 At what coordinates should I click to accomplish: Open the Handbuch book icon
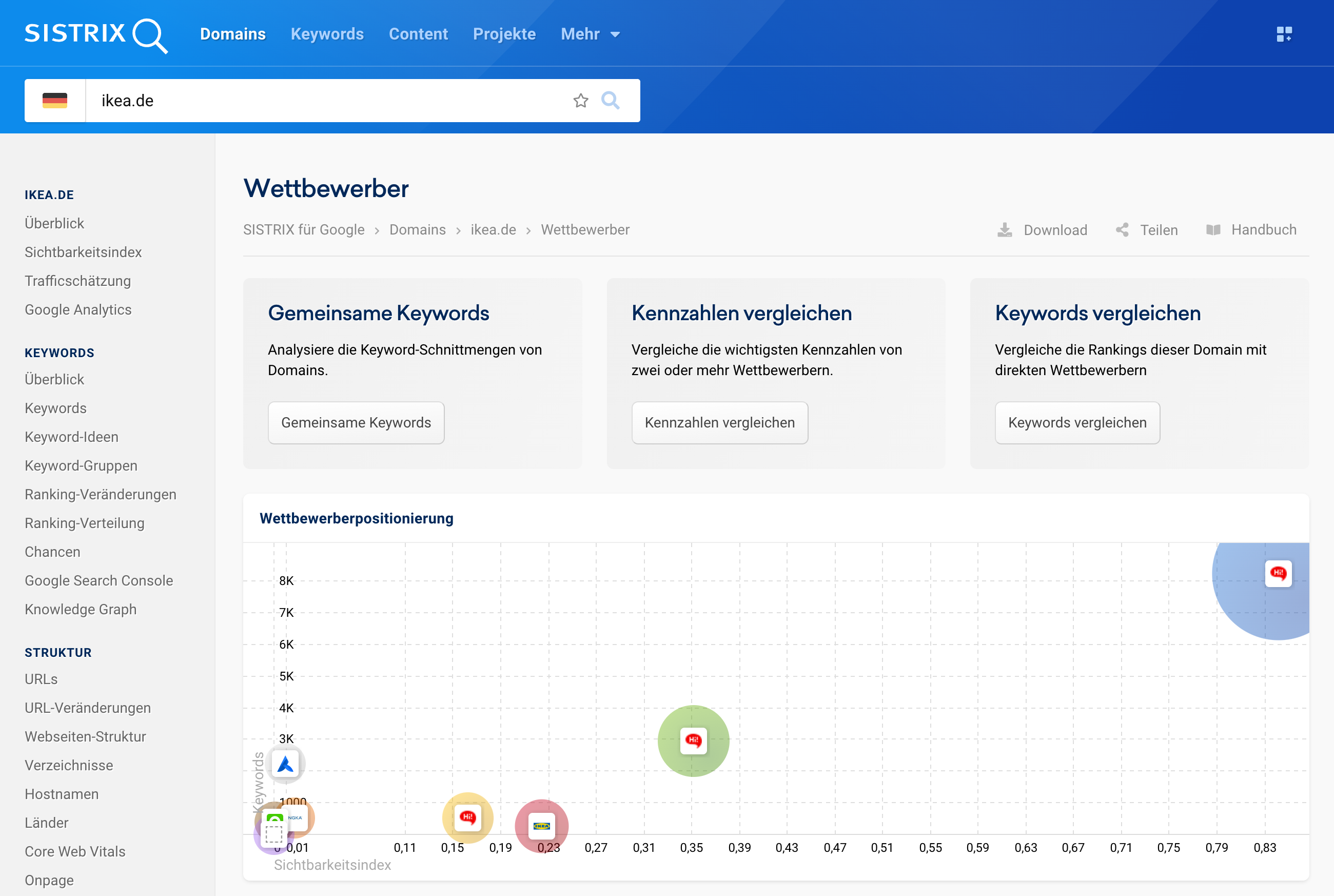point(1213,230)
